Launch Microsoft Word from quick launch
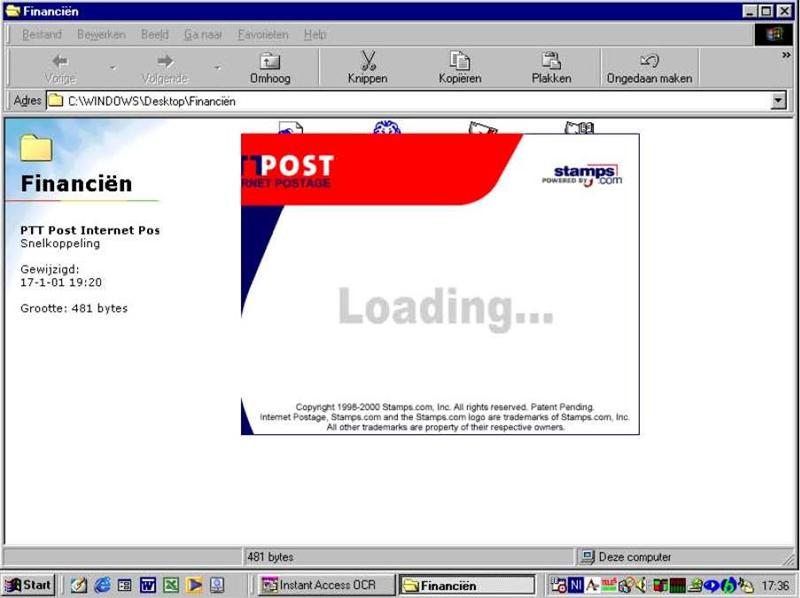The image size is (800, 598). (x=148, y=585)
